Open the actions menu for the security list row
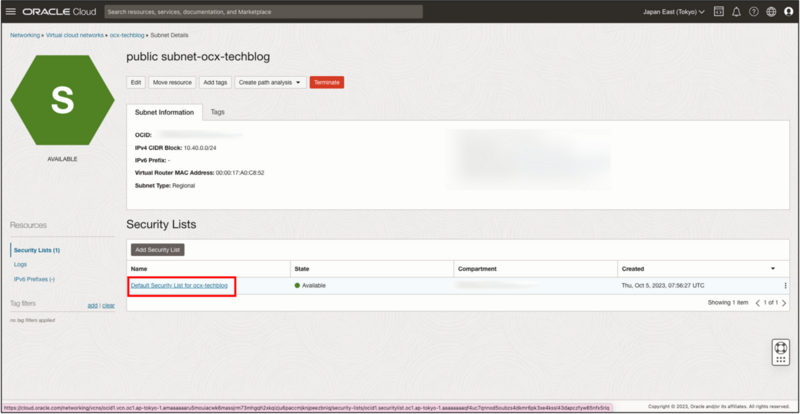 [785, 286]
